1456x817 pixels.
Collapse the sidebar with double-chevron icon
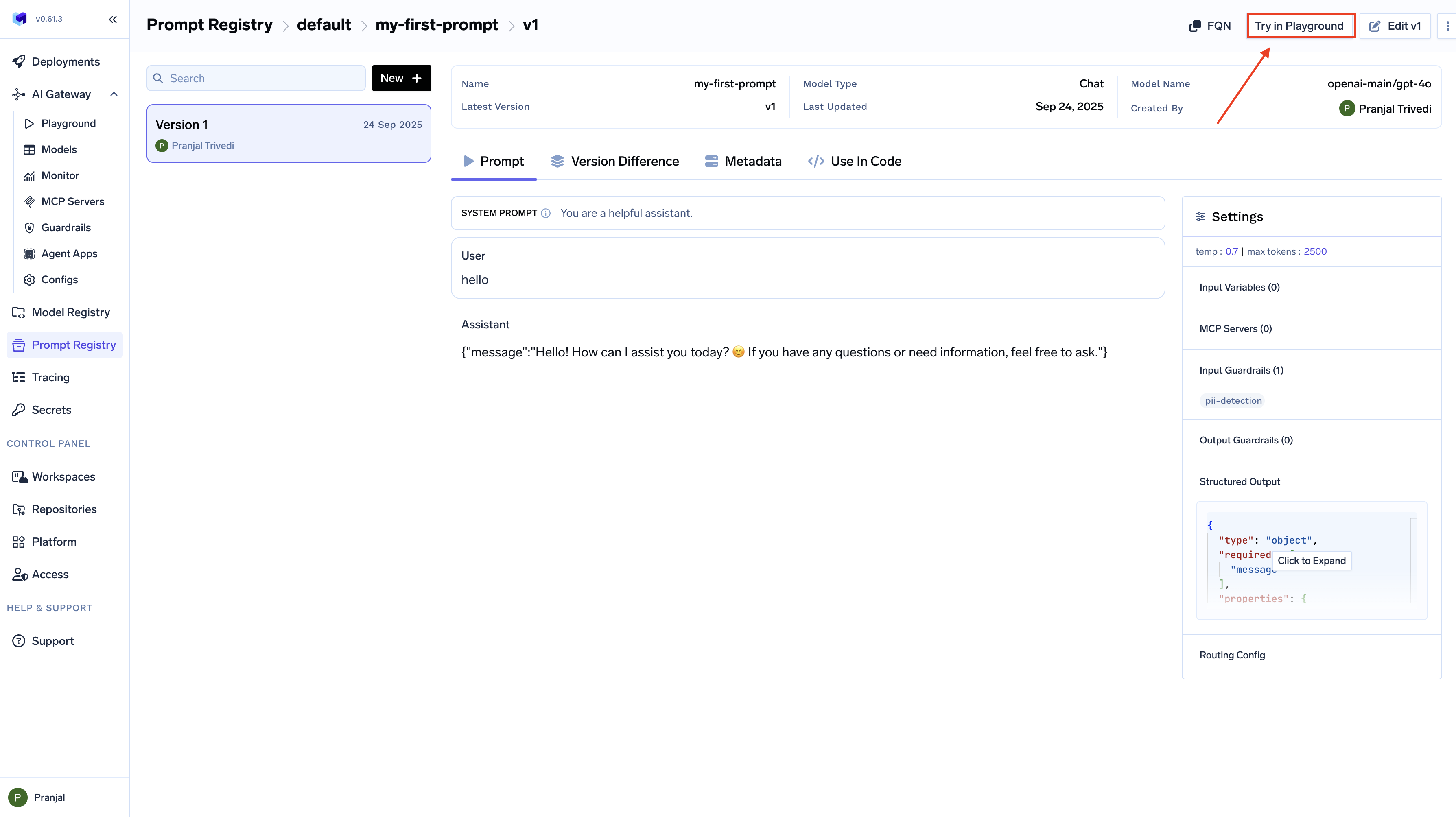pyautogui.click(x=112, y=19)
